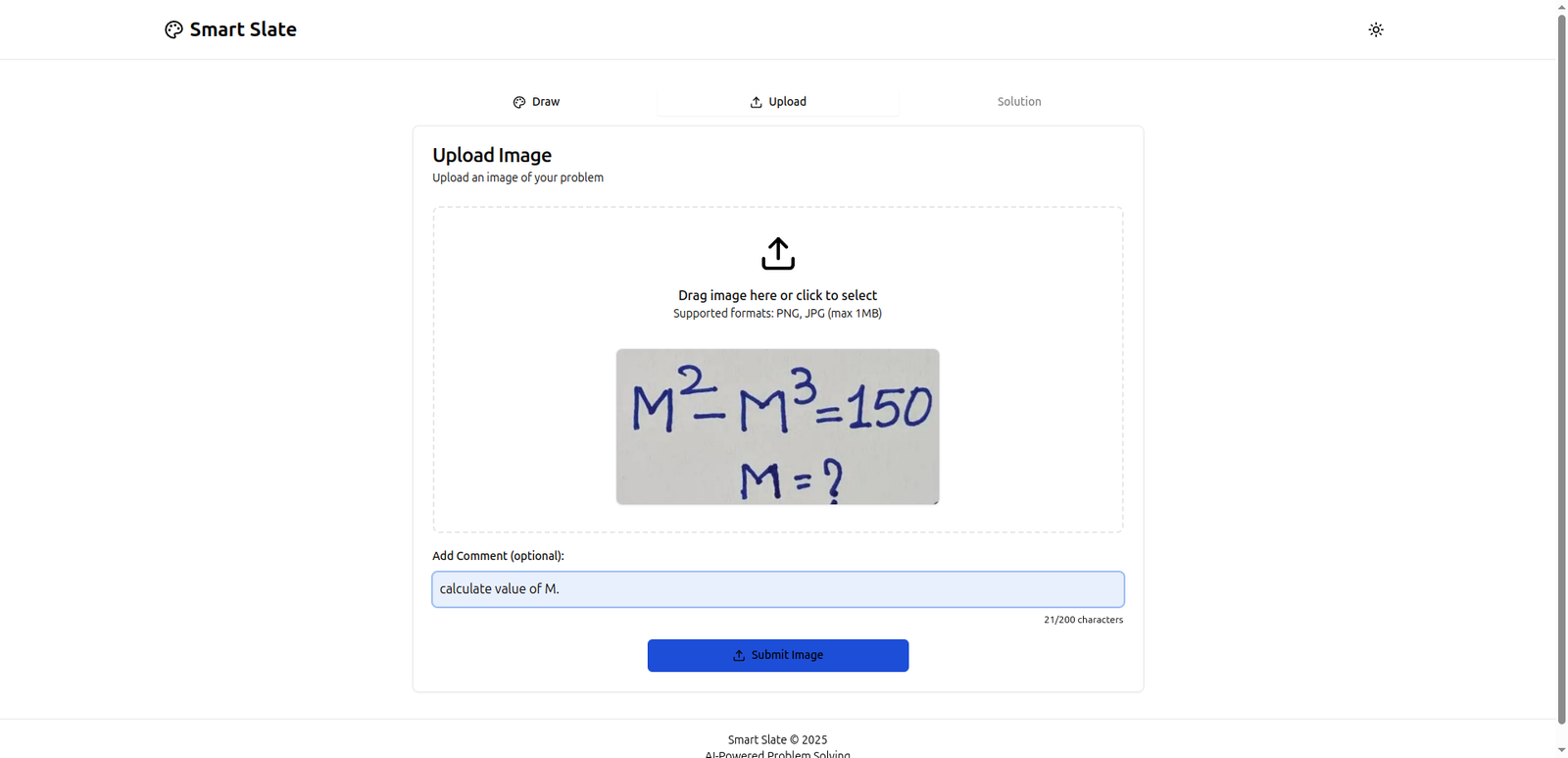Click the Smart Slate title text
The image size is (1568, 758).
[x=243, y=29]
